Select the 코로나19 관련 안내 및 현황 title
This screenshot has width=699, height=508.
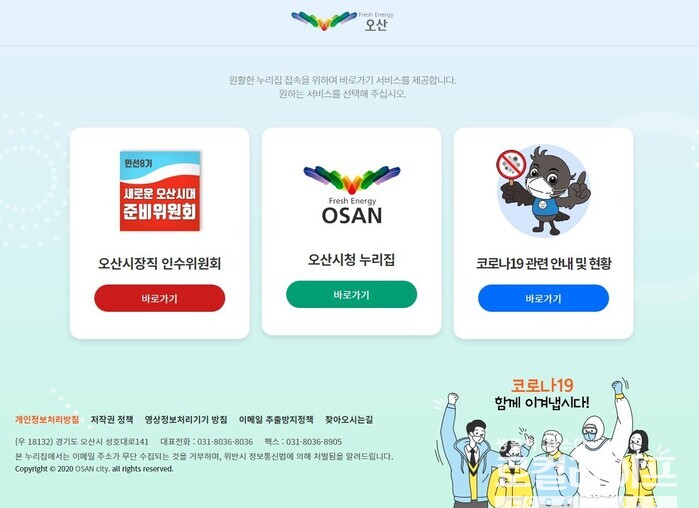point(543,263)
